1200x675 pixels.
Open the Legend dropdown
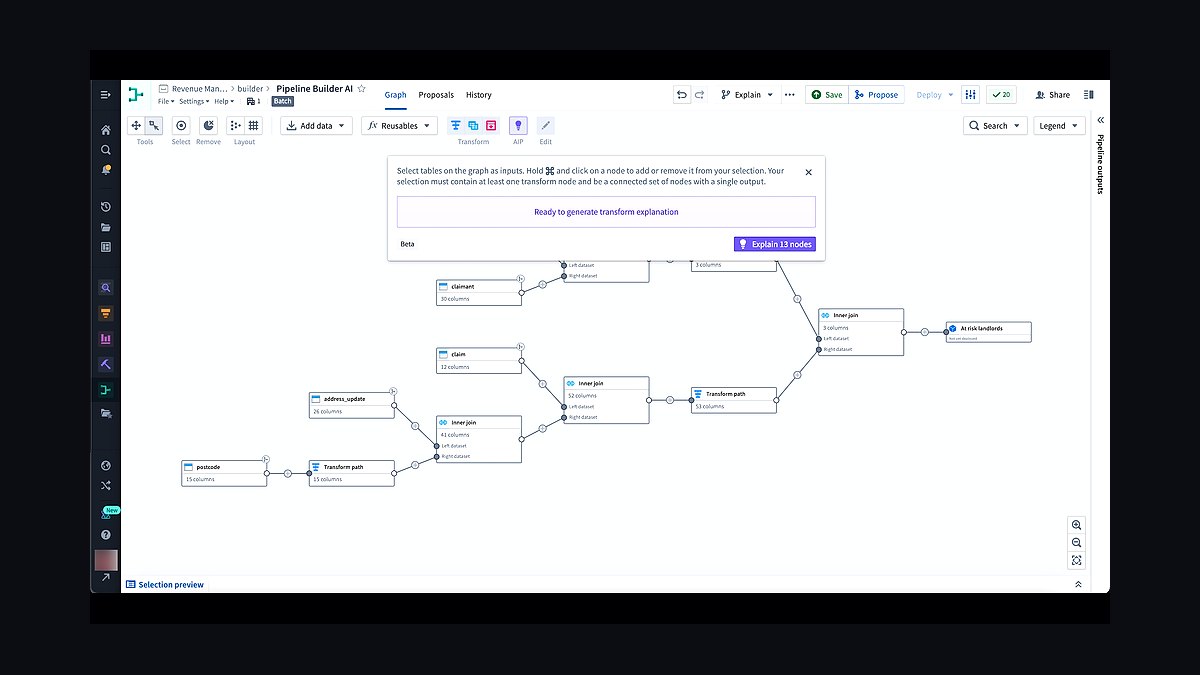pyautogui.click(x=1058, y=126)
